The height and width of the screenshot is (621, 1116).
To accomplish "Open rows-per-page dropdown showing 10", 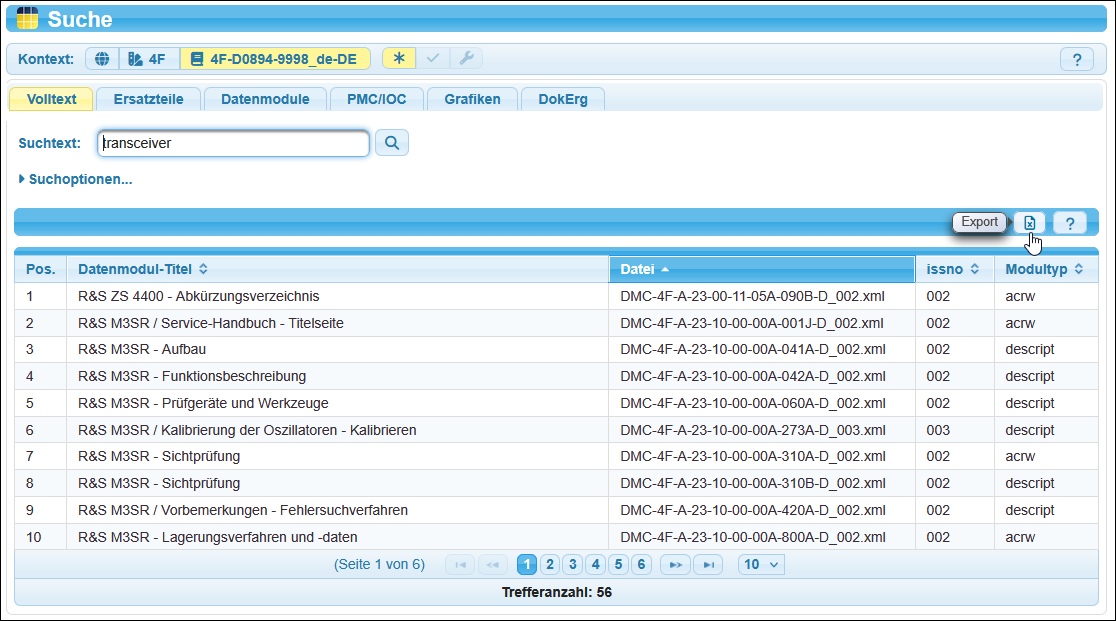I will (x=761, y=565).
